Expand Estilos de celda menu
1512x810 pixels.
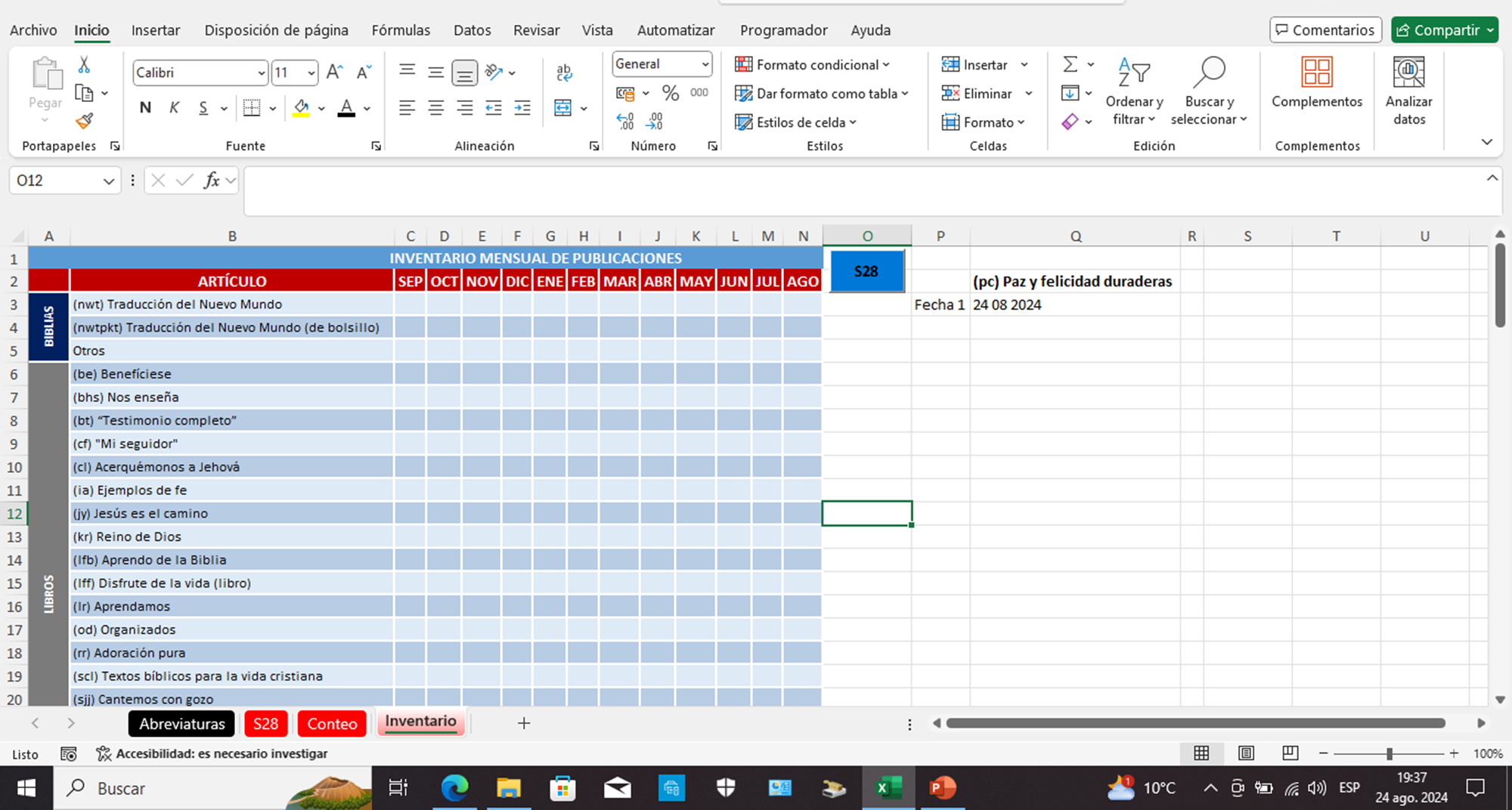[x=795, y=122]
